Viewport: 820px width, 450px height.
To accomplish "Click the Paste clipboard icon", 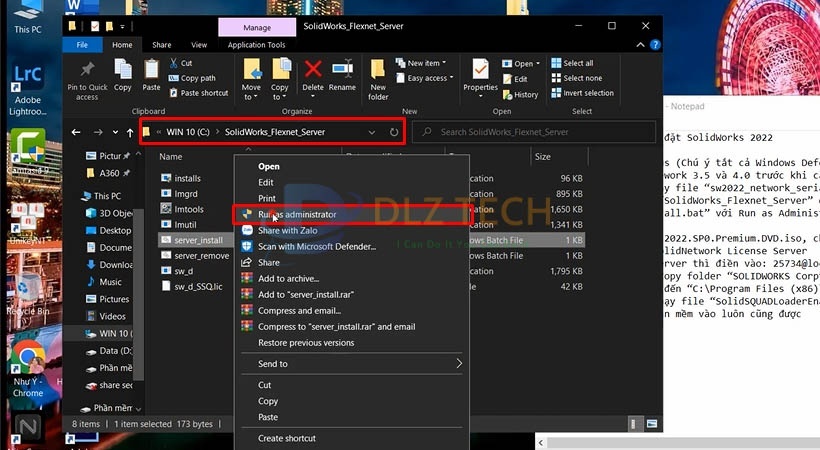I will pos(152,75).
